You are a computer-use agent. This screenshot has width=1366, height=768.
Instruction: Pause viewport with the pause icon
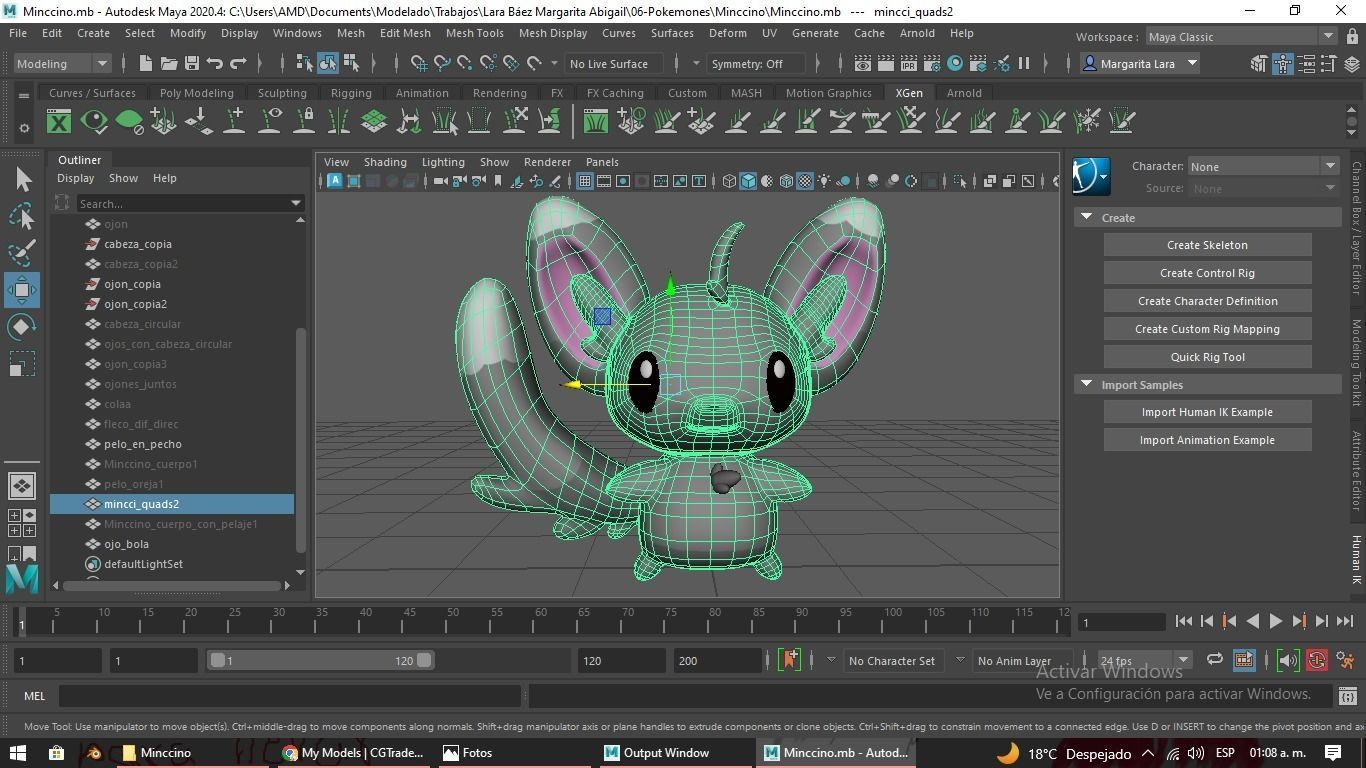coord(1024,63)
